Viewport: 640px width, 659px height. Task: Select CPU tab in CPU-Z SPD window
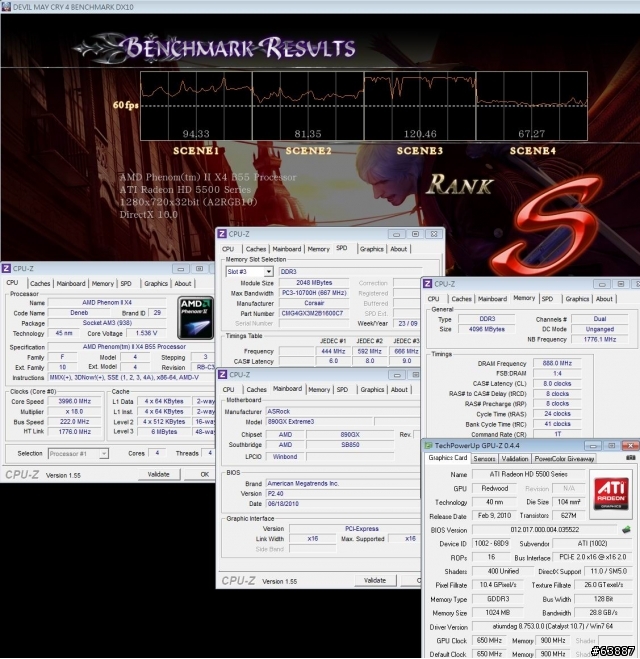pyautogui.click(x=228, y=249)
